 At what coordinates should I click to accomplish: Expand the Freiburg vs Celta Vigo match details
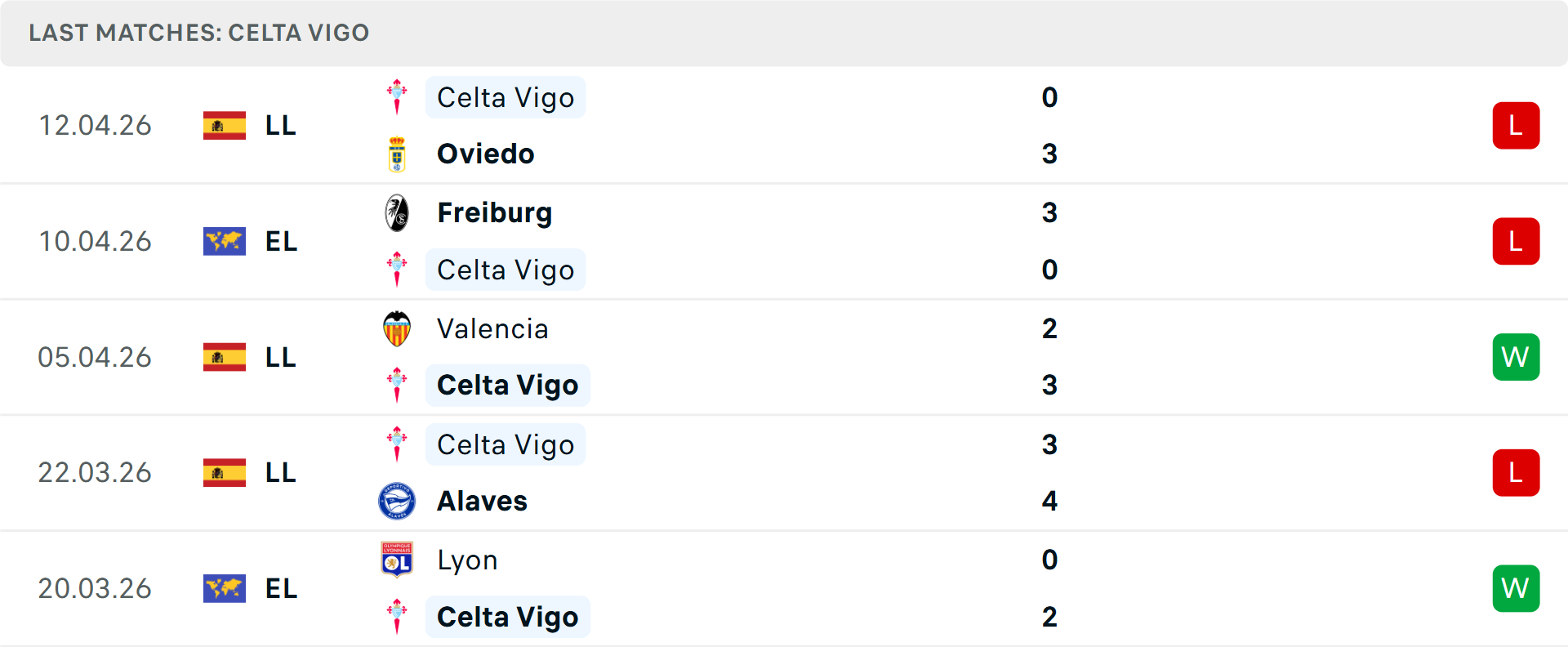(x=784, y=241)
